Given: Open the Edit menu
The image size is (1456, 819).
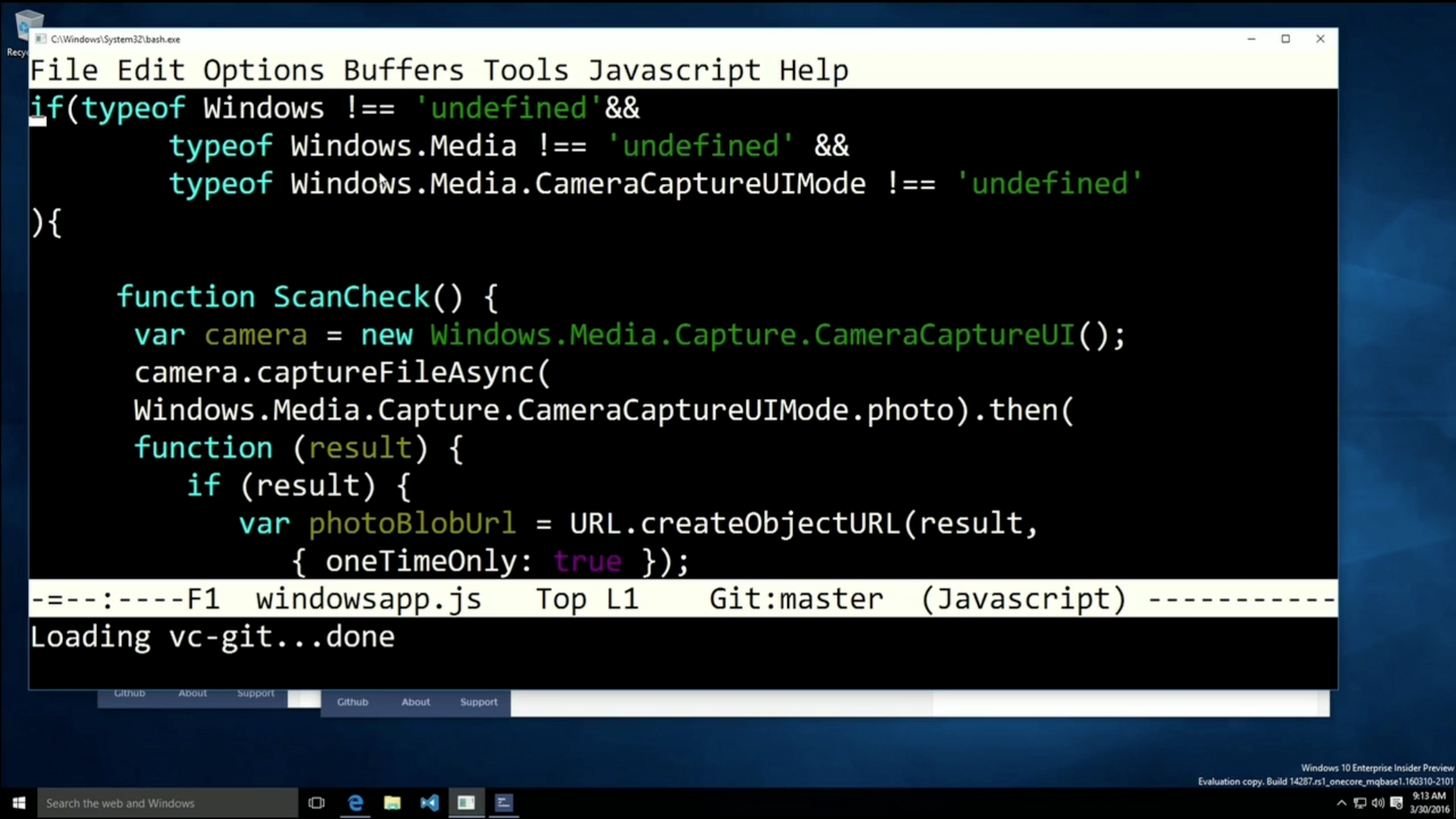Looking at the screenshot, I should (151, 71).
